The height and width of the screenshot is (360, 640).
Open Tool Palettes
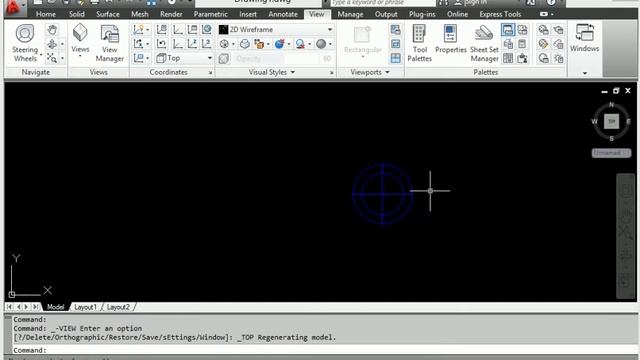pyautogui.click(x=419, y=43)
